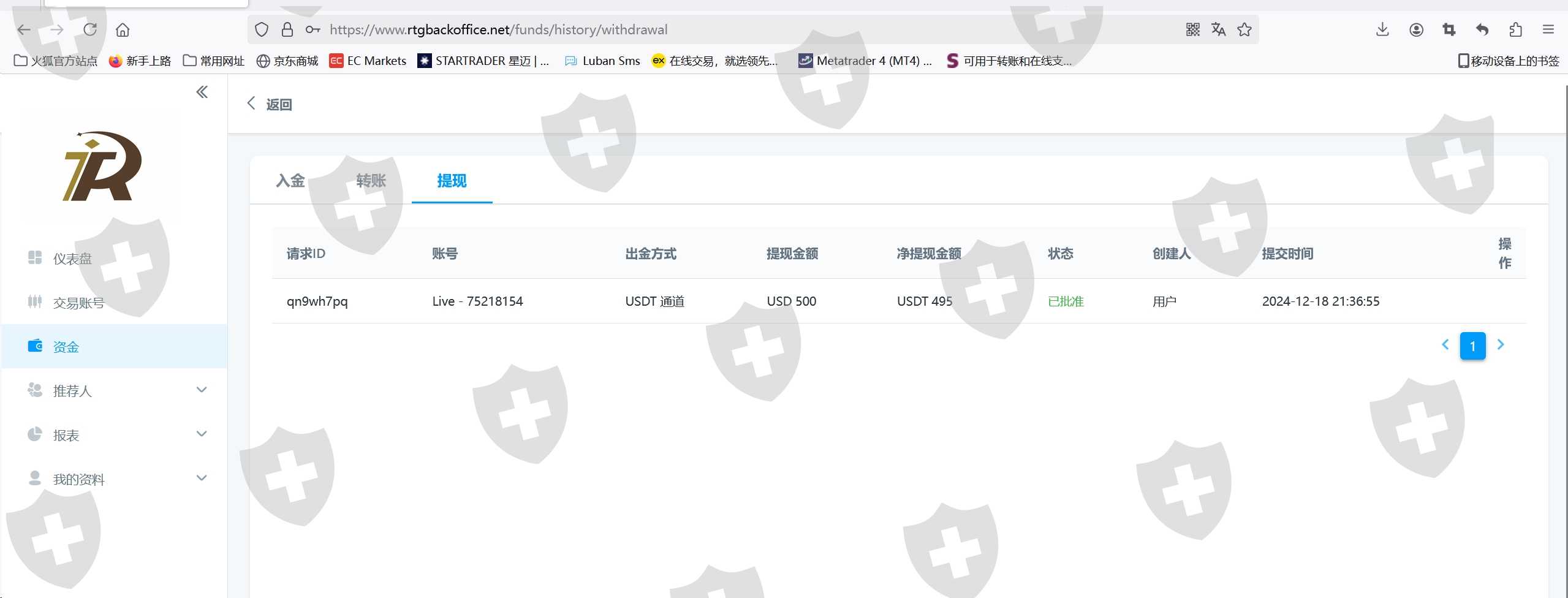Open the 移动设备上的书签 folder
Viewport: 1568px width, 598px height.
(1509, 61)
